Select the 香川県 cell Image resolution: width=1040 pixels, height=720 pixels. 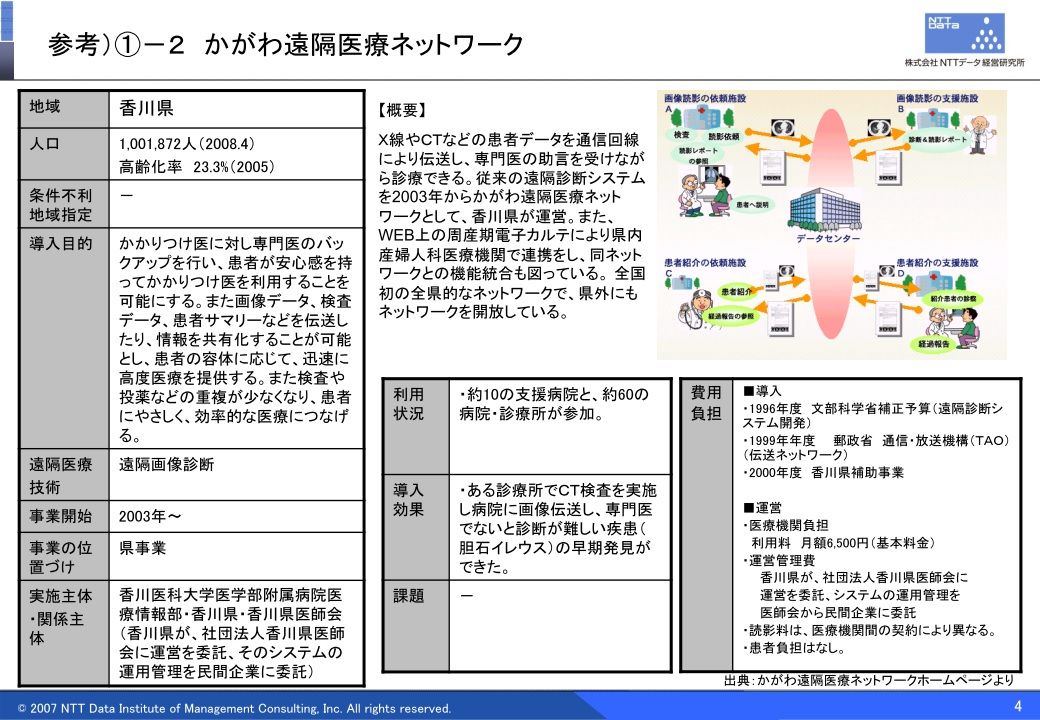pos(237,109)
